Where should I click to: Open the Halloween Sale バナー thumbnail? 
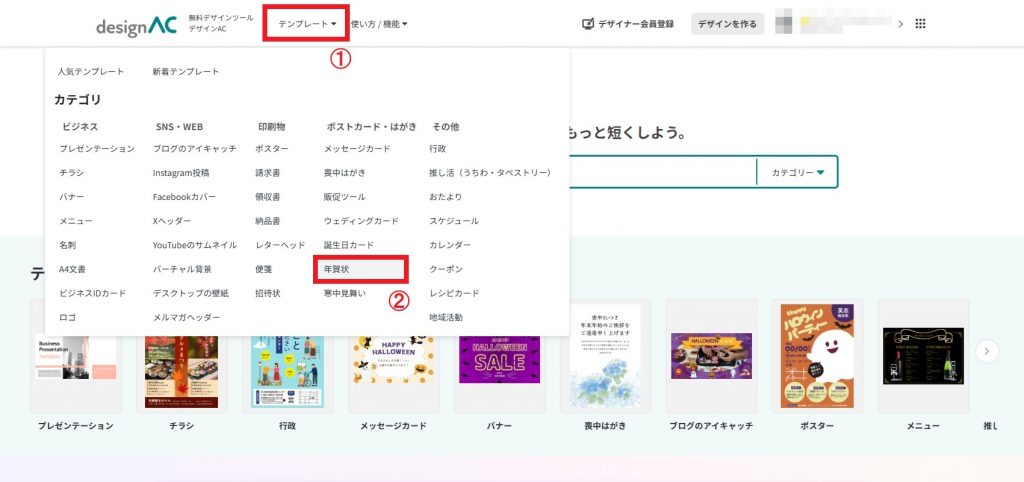pyautogui.click(x=500, y=356)
